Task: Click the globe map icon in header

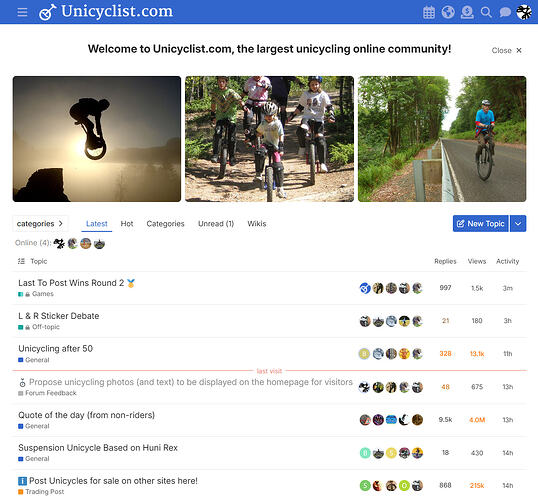Action: pyautogui.click(x=448, y=12)
